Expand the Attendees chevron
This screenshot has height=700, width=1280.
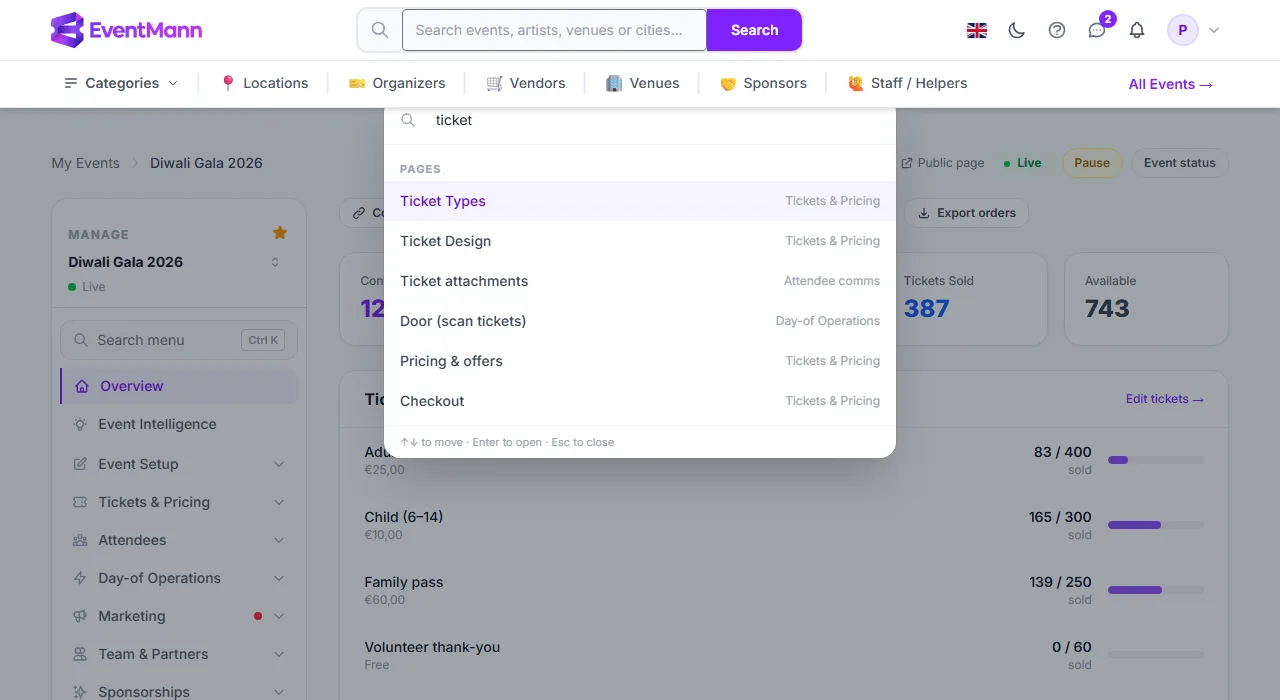coord(279,540)
